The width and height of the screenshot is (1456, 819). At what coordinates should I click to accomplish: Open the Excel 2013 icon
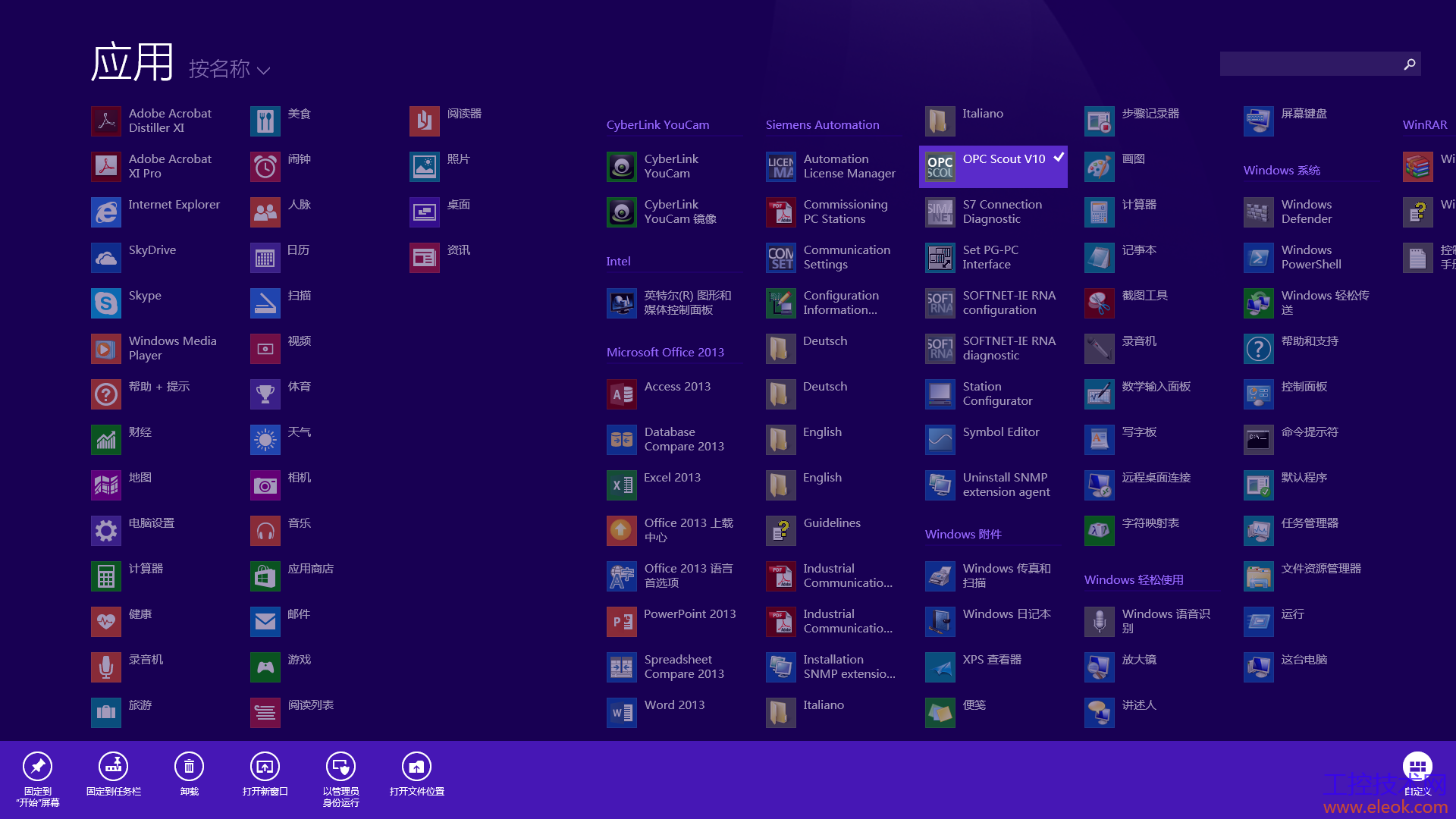coord(622,485)
